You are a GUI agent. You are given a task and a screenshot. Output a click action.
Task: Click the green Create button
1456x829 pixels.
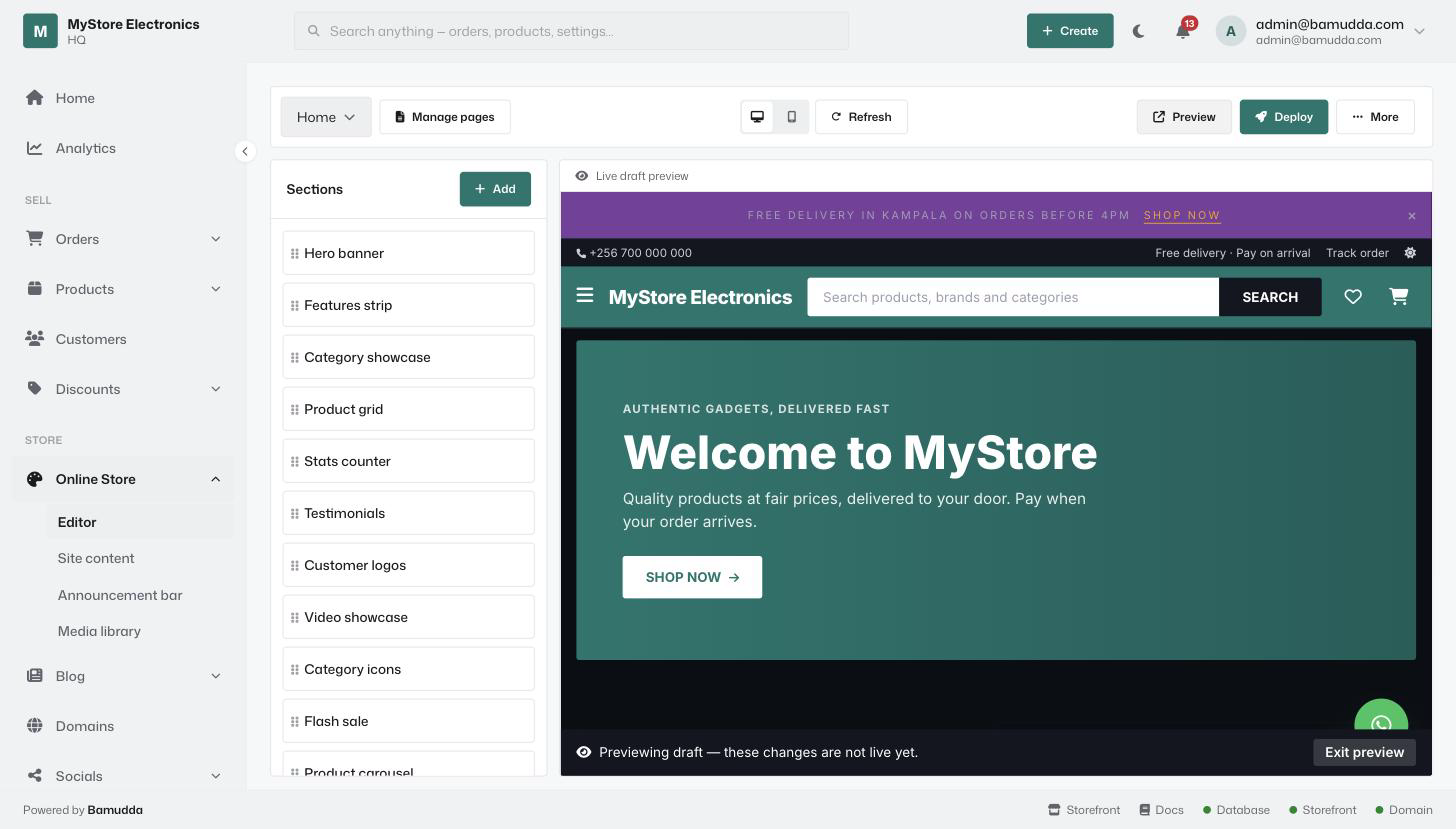click(x=1070, y=31)
